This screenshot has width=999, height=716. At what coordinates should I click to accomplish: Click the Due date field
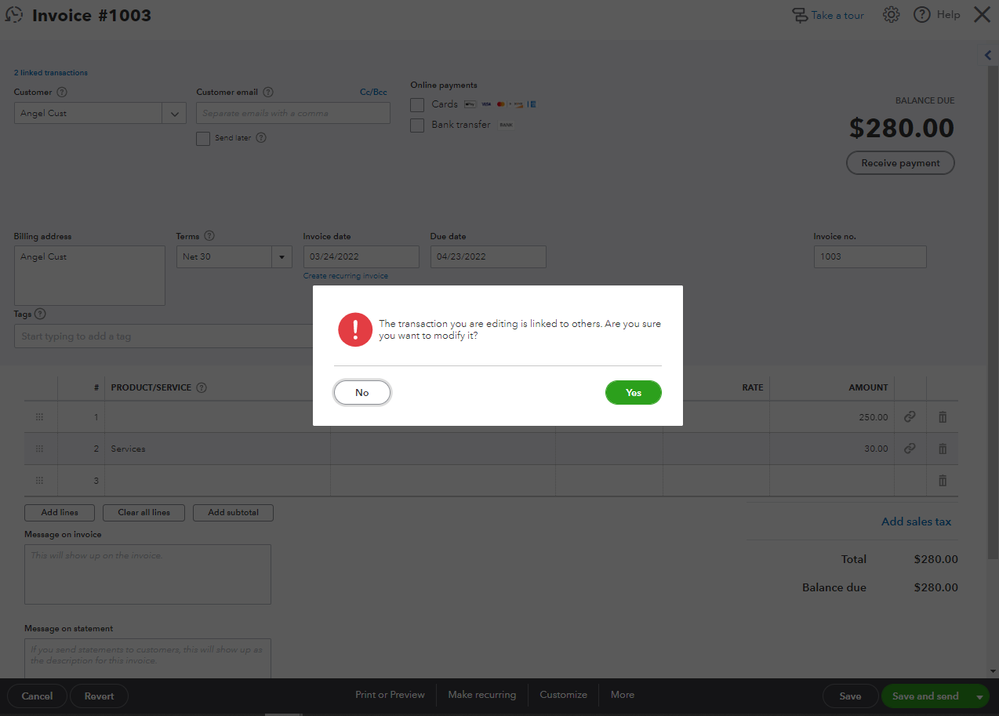[488, 257]
